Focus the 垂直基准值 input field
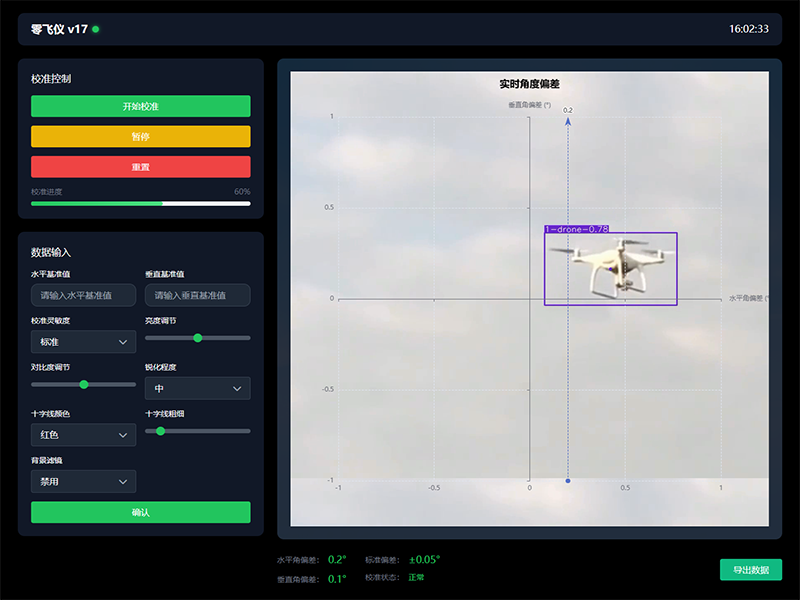The height and width of the screenshot is (600, 800). pos(197,295)
